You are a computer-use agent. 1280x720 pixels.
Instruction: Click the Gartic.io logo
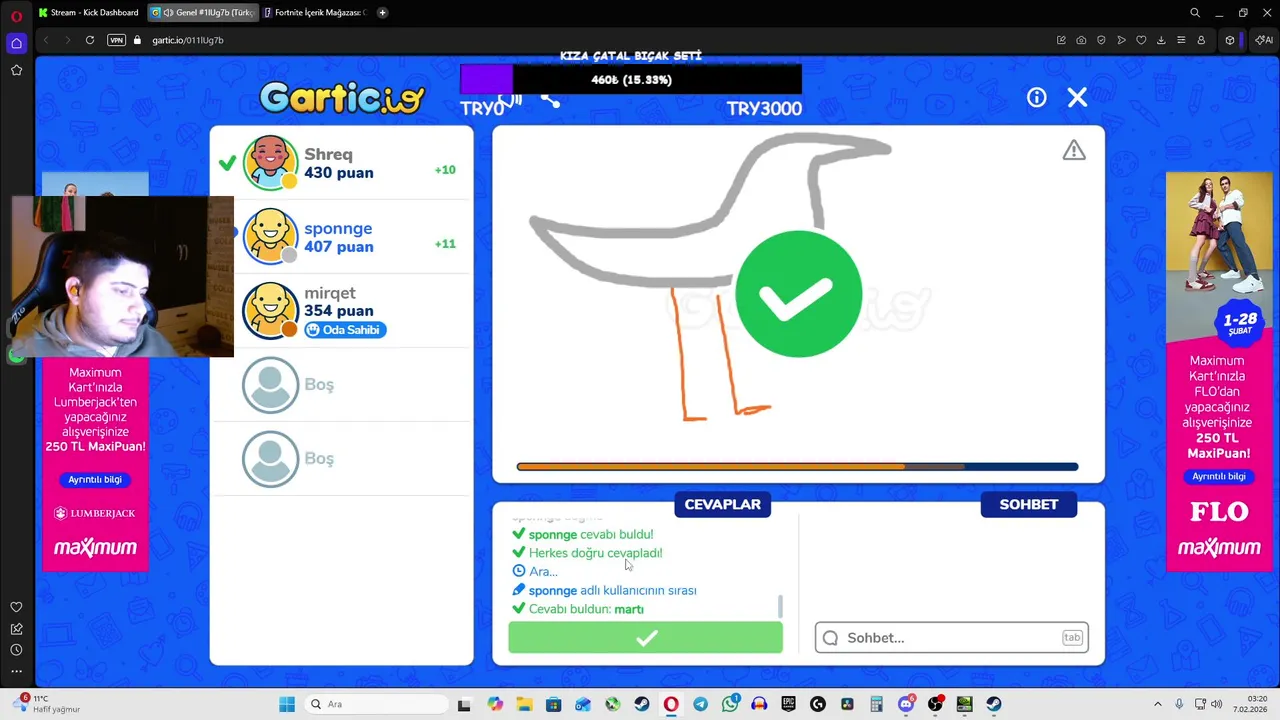tap(342, 98)
